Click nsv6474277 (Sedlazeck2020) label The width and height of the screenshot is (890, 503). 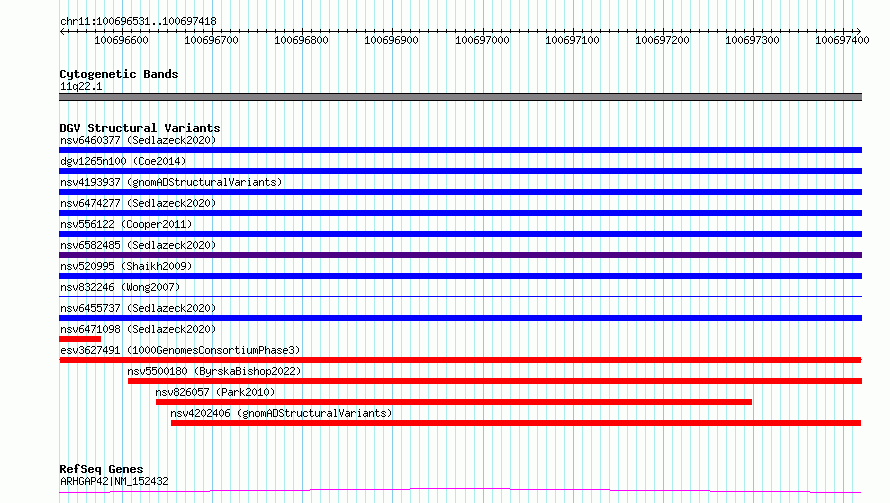(138, 203)
